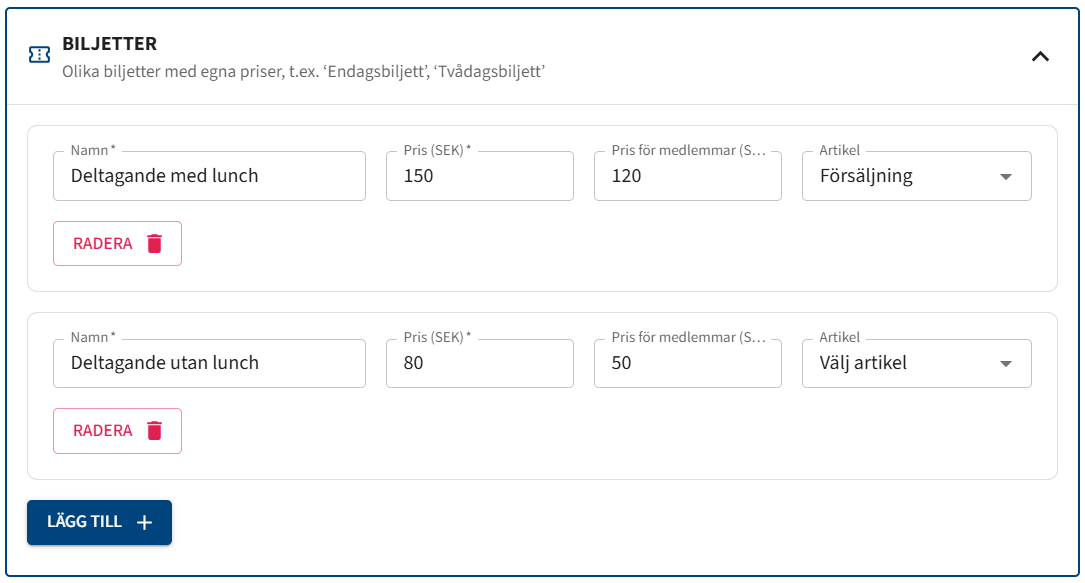Click member price field showing 50
Viewport: 1085px width, 583px height.
tap(688, 363)
